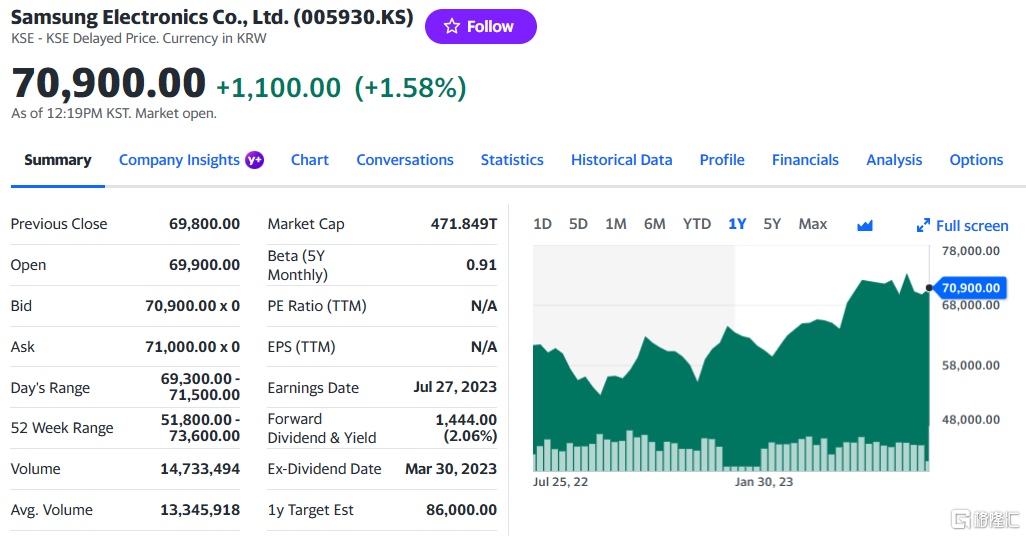The image size is (1026, 536).
Task: Click the Earnings Date Jul 27, 2023
Action: (x=455, y=387)
